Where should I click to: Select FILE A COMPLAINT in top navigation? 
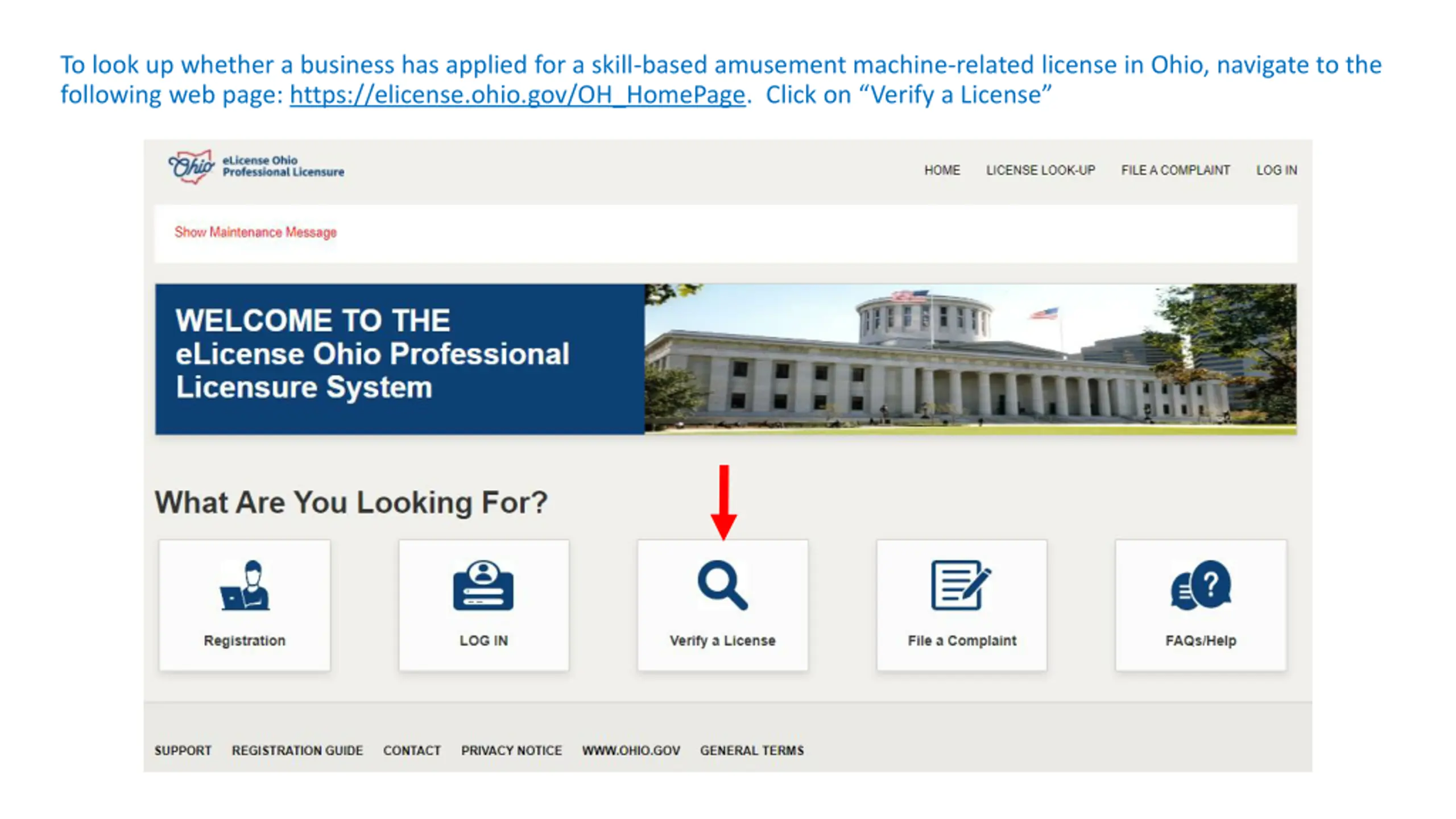click(1175, 170)
